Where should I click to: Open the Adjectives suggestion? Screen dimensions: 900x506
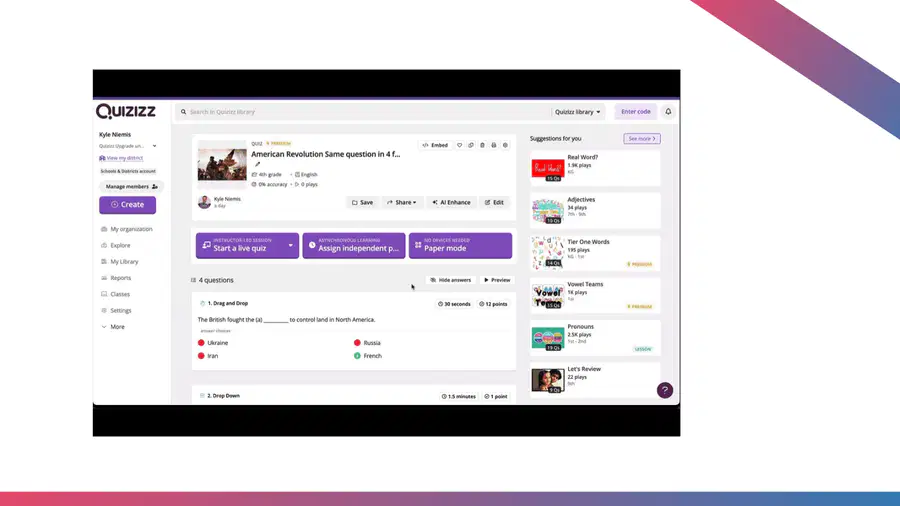coord(595,210)
